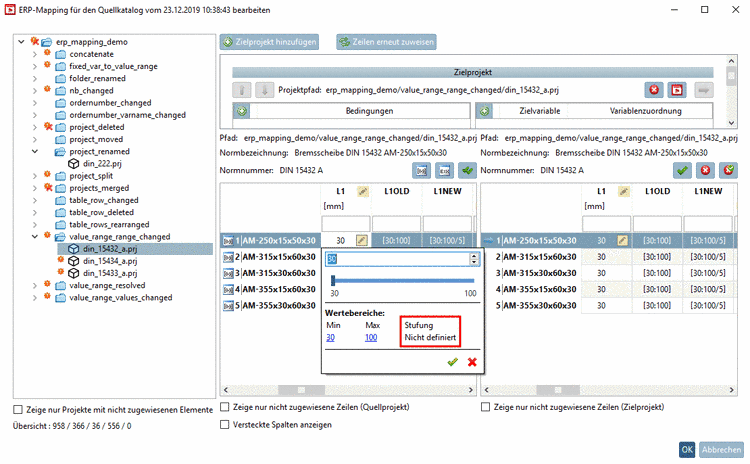Select din_15433_a.prj in tree
Image resolution: width=750 pixels, height=464 pixels.
coord(110,274)
